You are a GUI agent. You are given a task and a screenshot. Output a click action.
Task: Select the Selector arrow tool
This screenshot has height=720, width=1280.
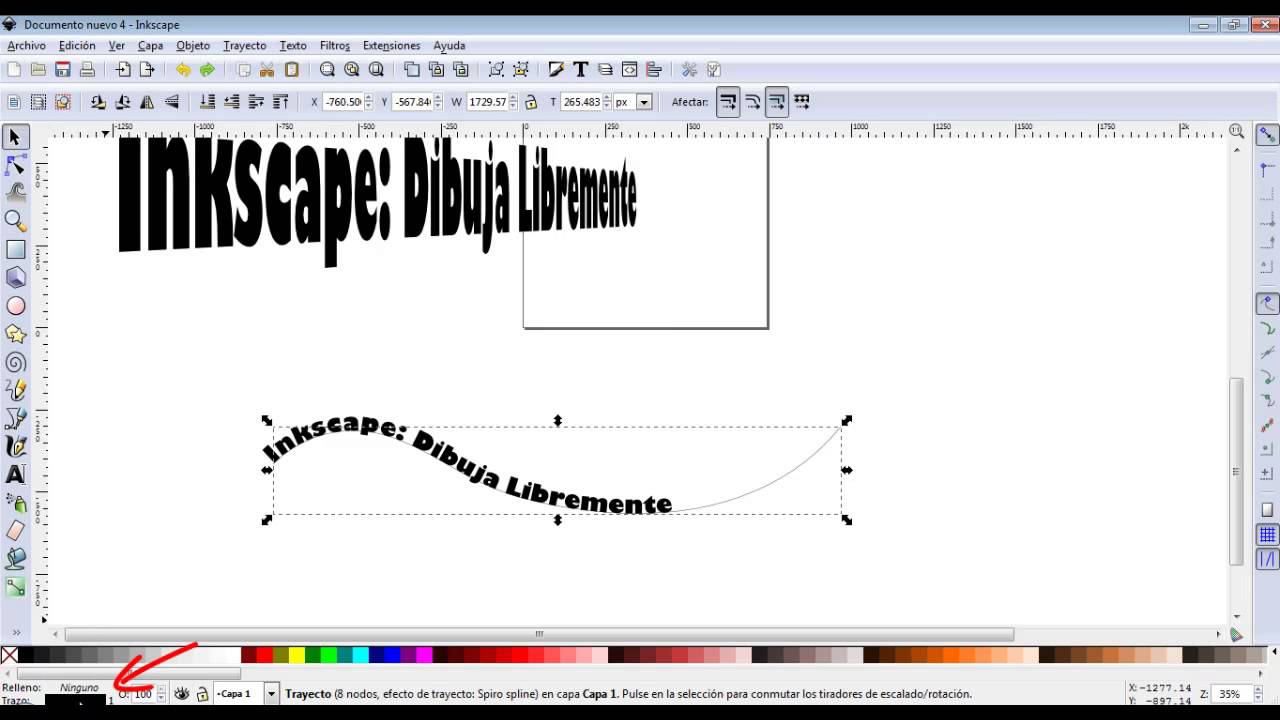click(15, 137)
